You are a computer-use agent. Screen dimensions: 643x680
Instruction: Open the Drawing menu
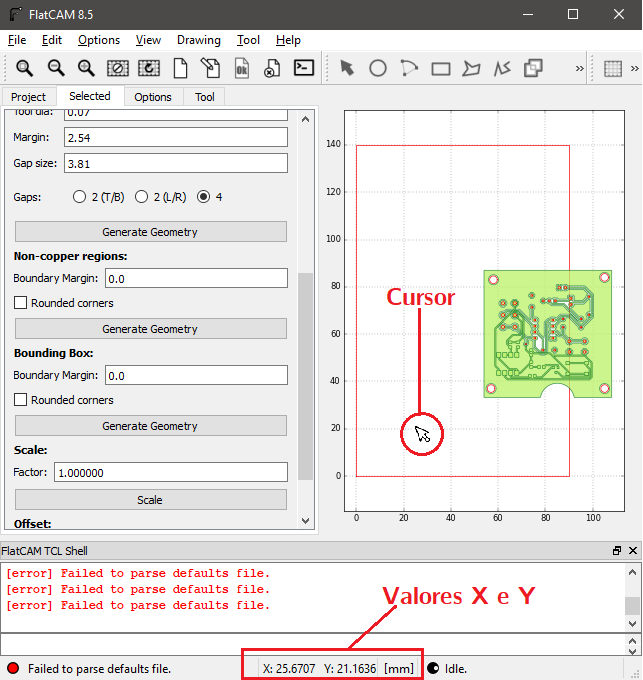click(199, 40)
